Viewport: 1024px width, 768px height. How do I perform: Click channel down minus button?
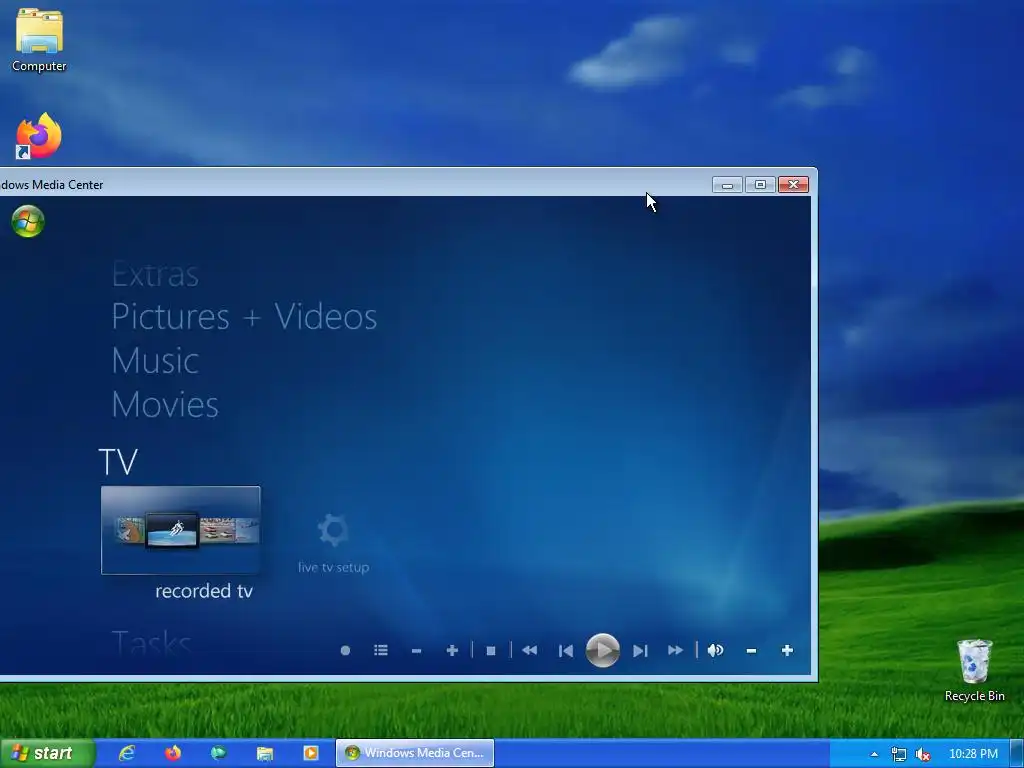(417, 651)
